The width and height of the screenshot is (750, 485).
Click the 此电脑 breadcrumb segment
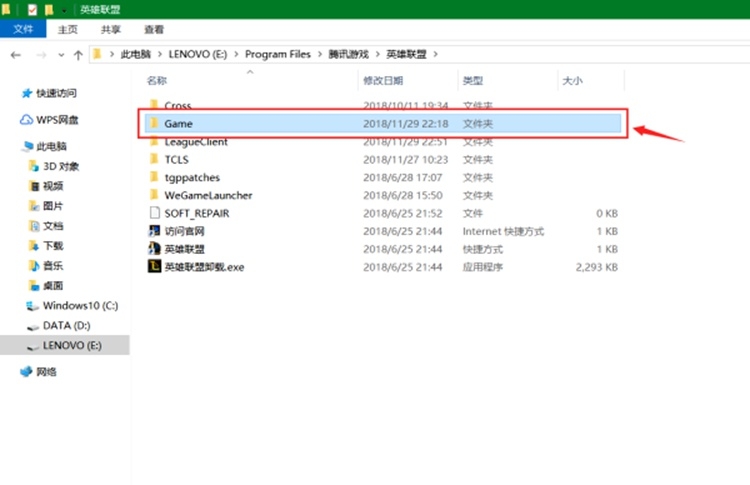pos(135,54)
